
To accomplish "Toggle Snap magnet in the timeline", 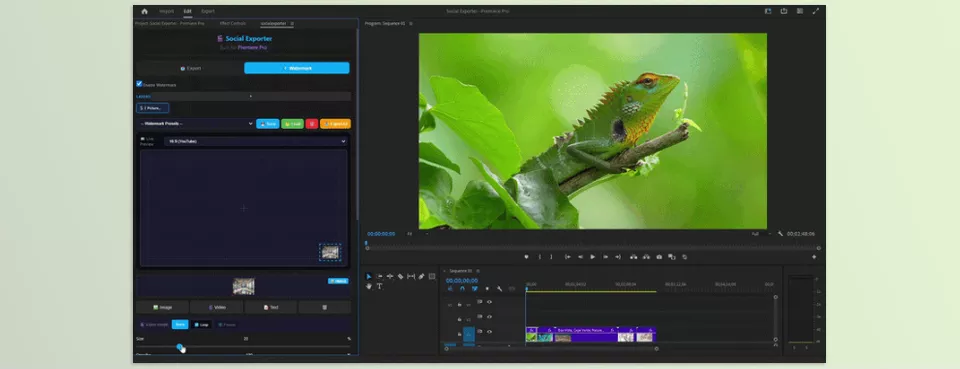I will click(x=462, y=289).
